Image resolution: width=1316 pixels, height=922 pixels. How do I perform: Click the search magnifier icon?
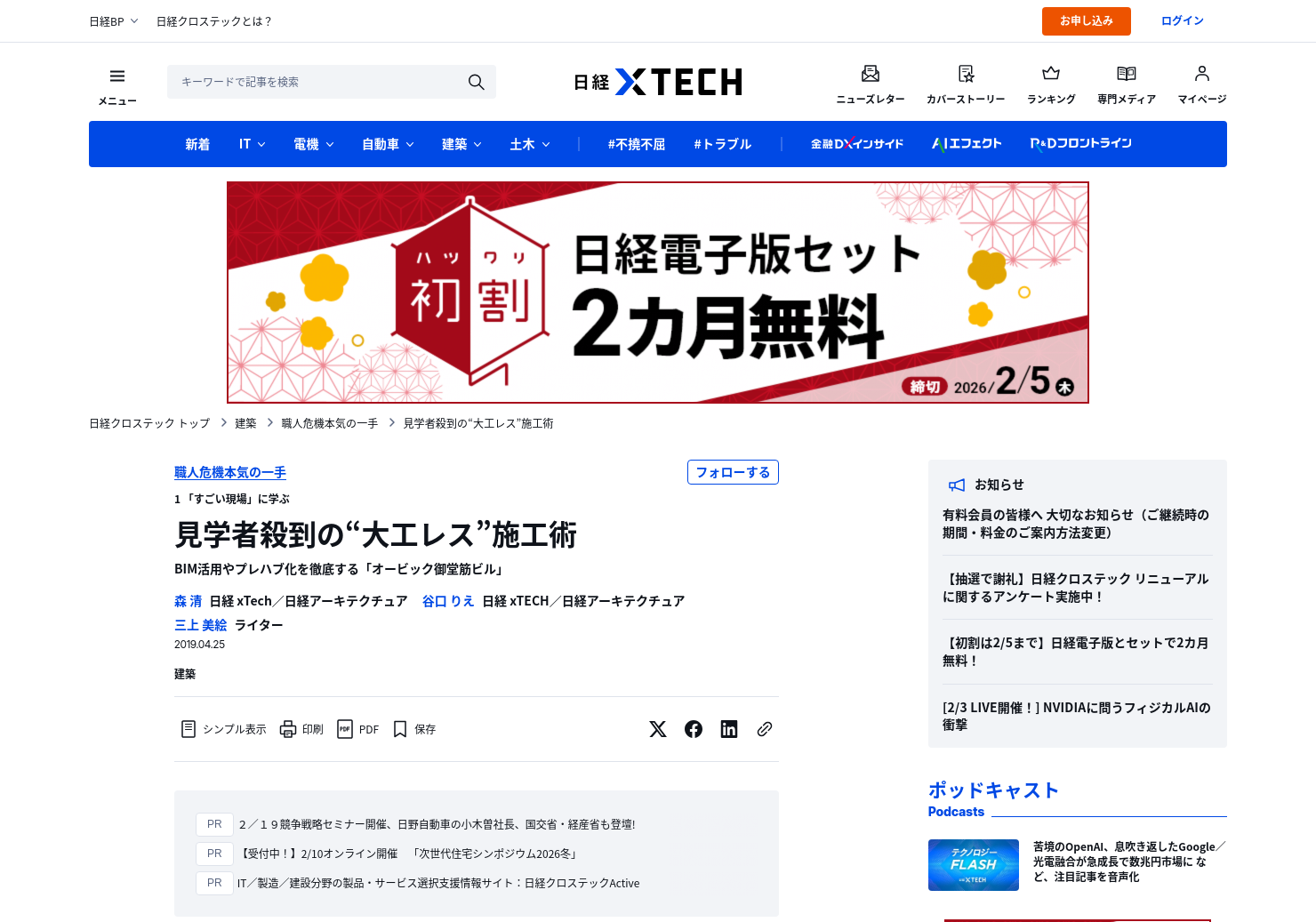[x=477, y=82]
